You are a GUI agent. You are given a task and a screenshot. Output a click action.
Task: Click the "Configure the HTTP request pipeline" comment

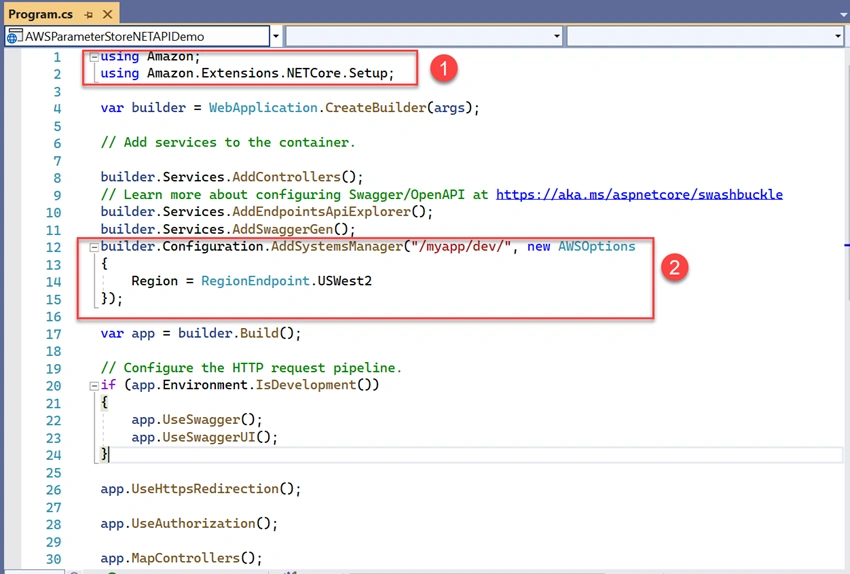(251, 368)
